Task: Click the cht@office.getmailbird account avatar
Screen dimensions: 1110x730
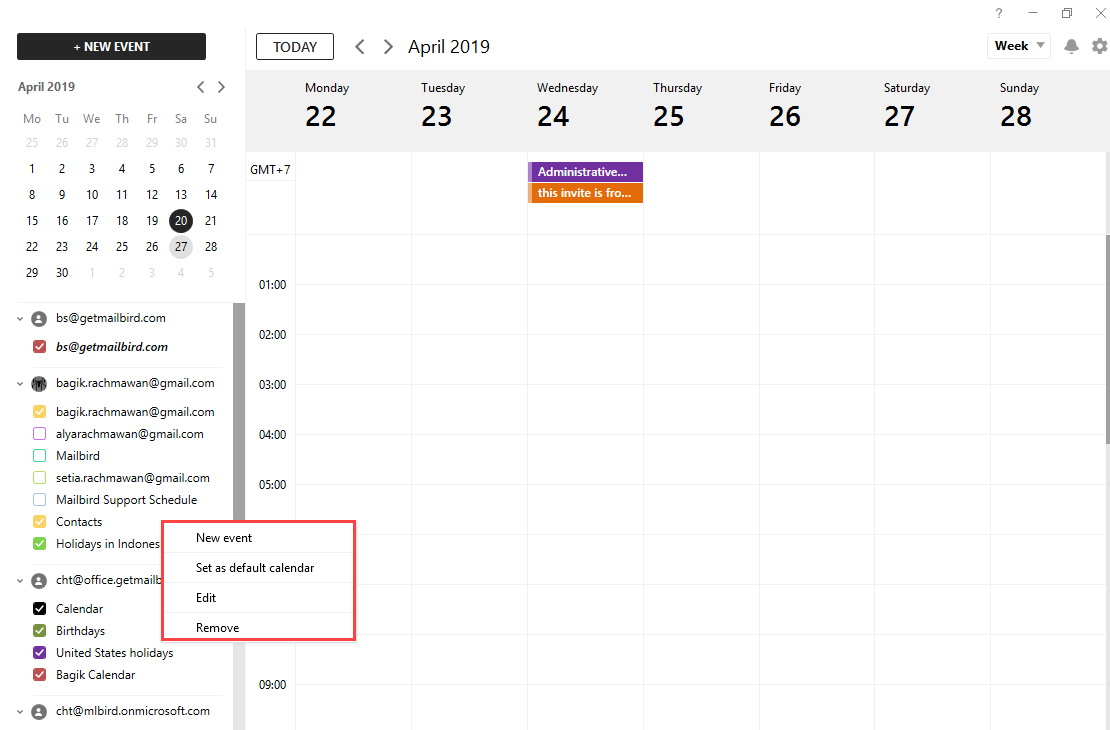Action: tap(38, 579)
